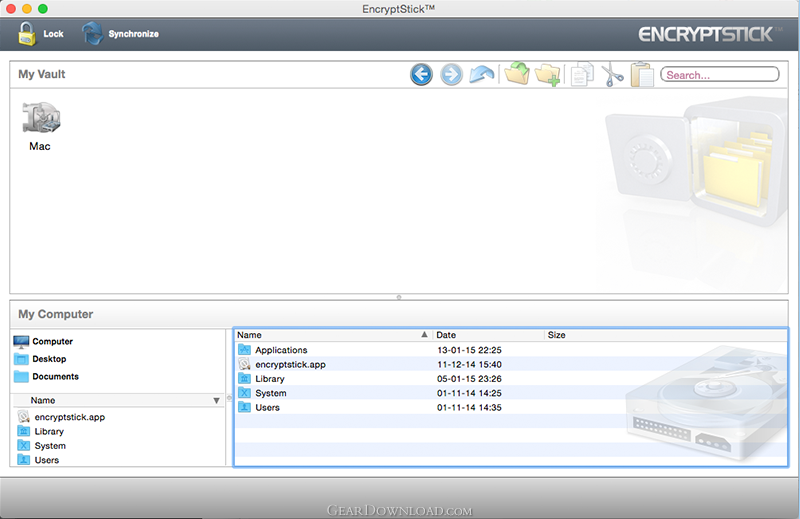
Task: Click the Applications folder icon in list
Action: (244, 350)
